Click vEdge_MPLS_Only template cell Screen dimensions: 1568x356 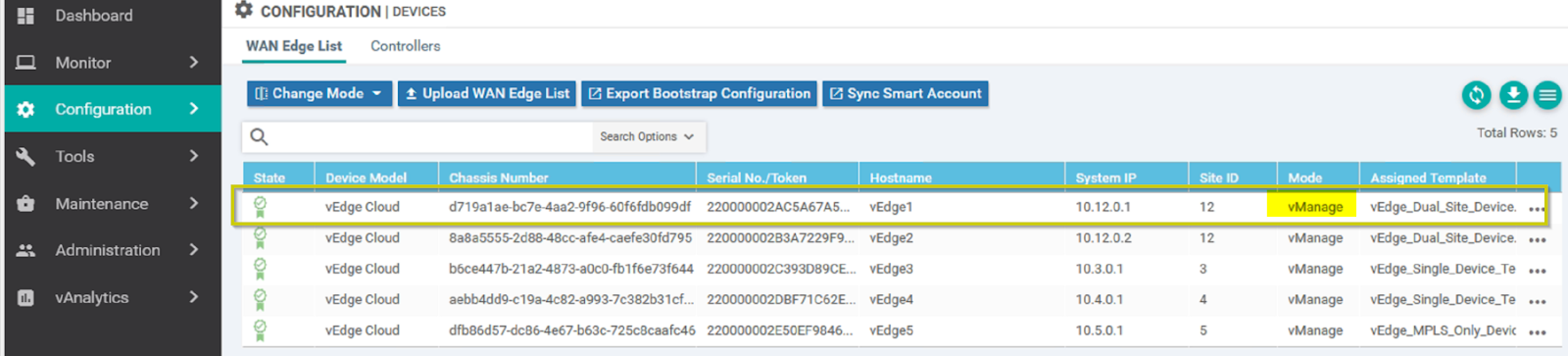click(x=1443, y=331)
